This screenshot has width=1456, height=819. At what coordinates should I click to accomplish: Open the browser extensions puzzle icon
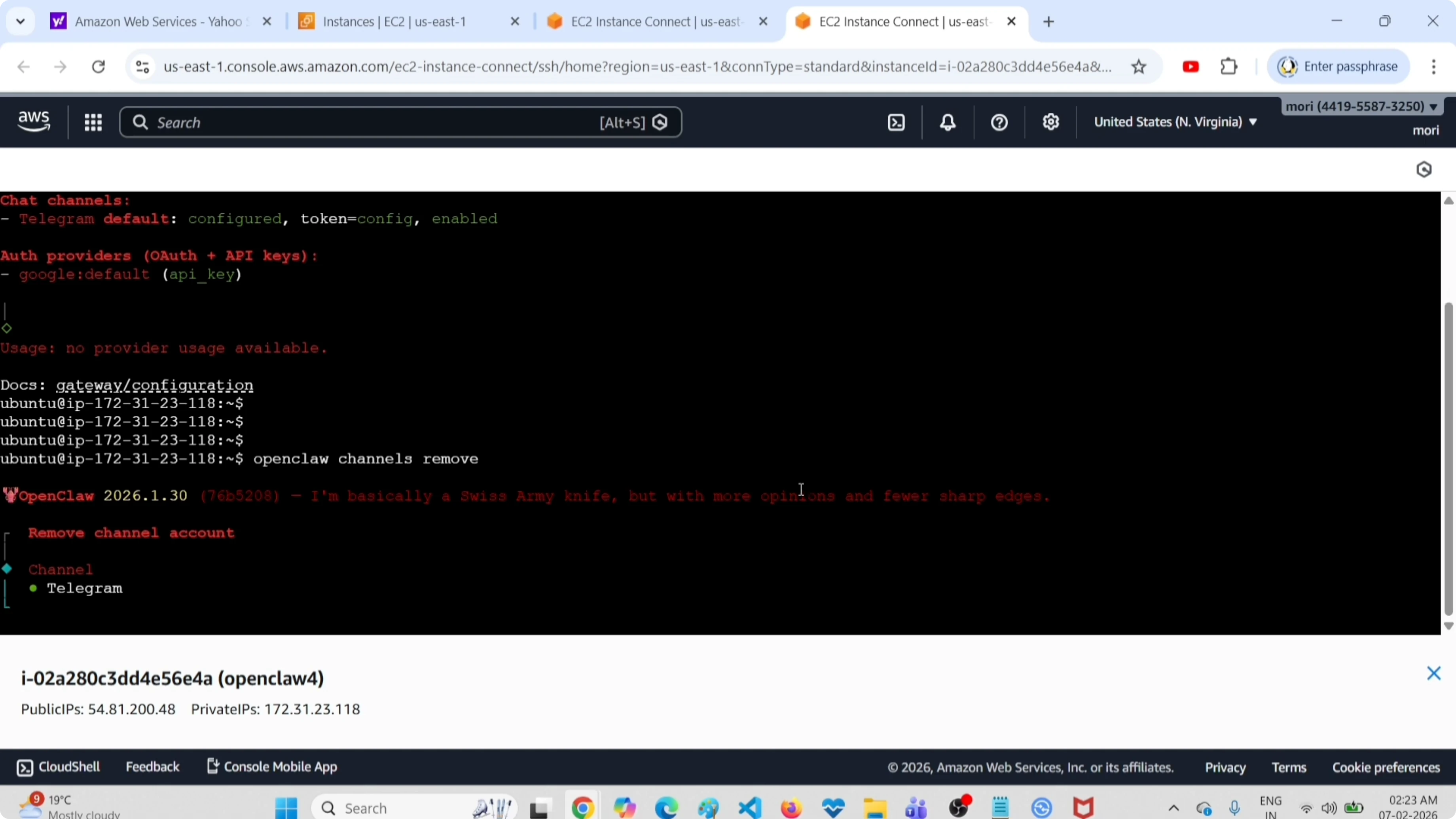click(1229, 67)
